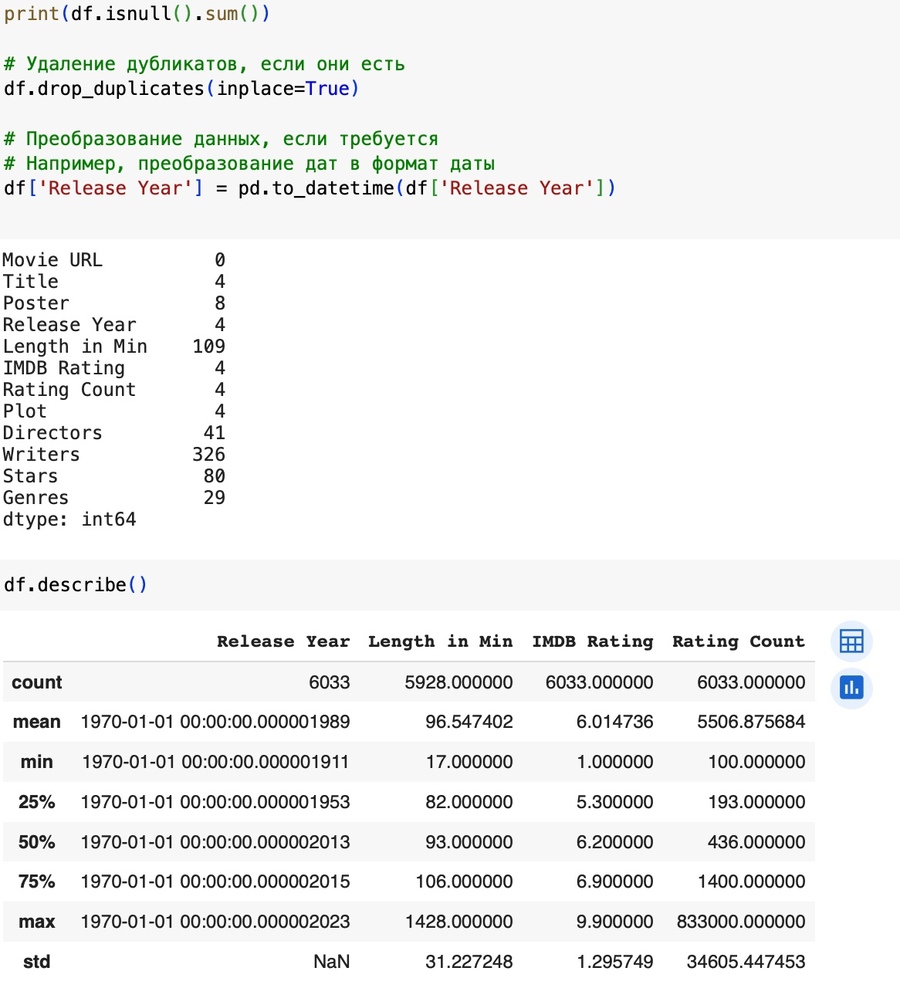Click the dtype: int64 output line
The image size is (900, 988).
[69, 519]
